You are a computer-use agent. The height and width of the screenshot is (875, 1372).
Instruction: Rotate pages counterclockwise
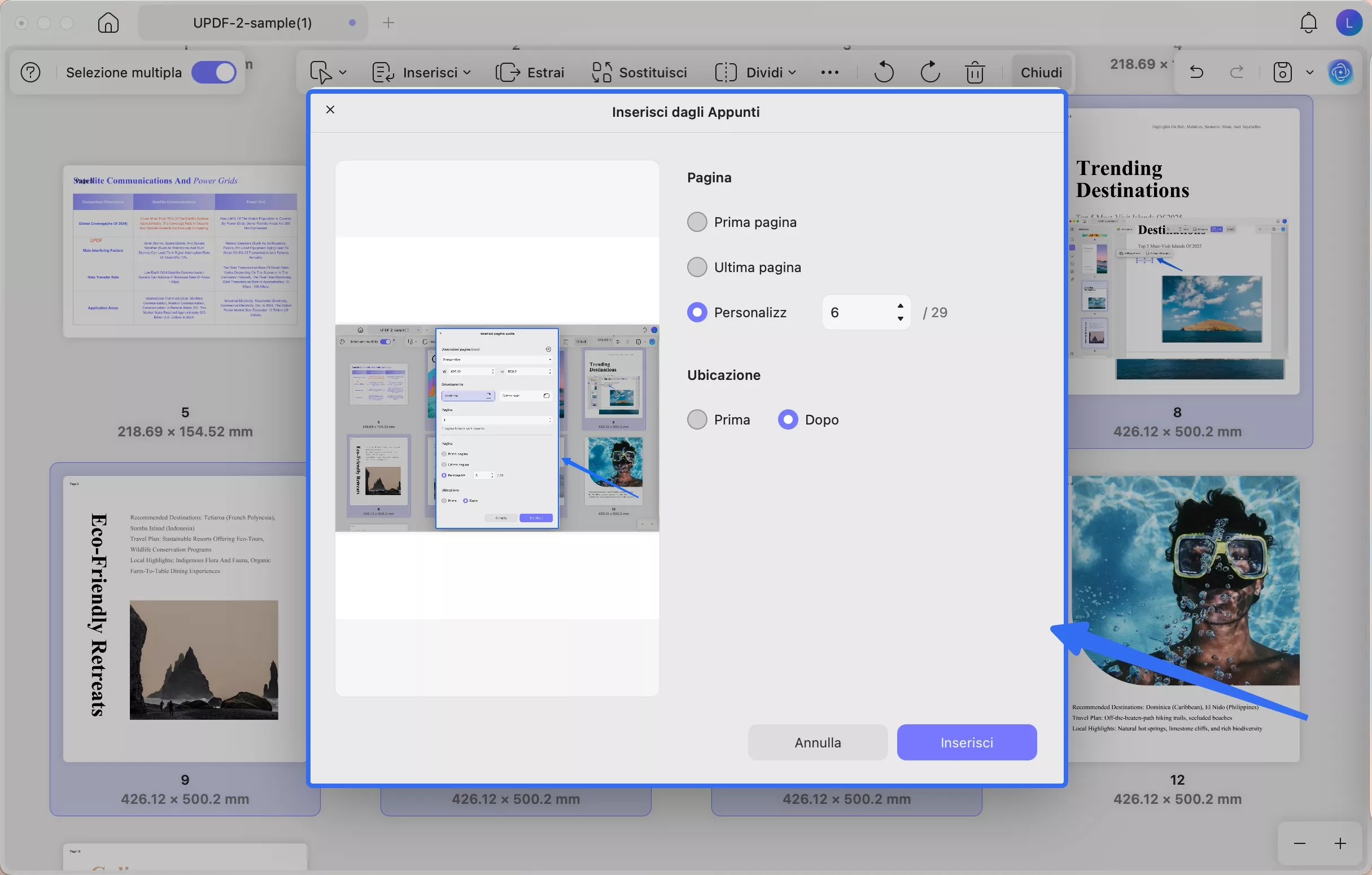point(883,72)
